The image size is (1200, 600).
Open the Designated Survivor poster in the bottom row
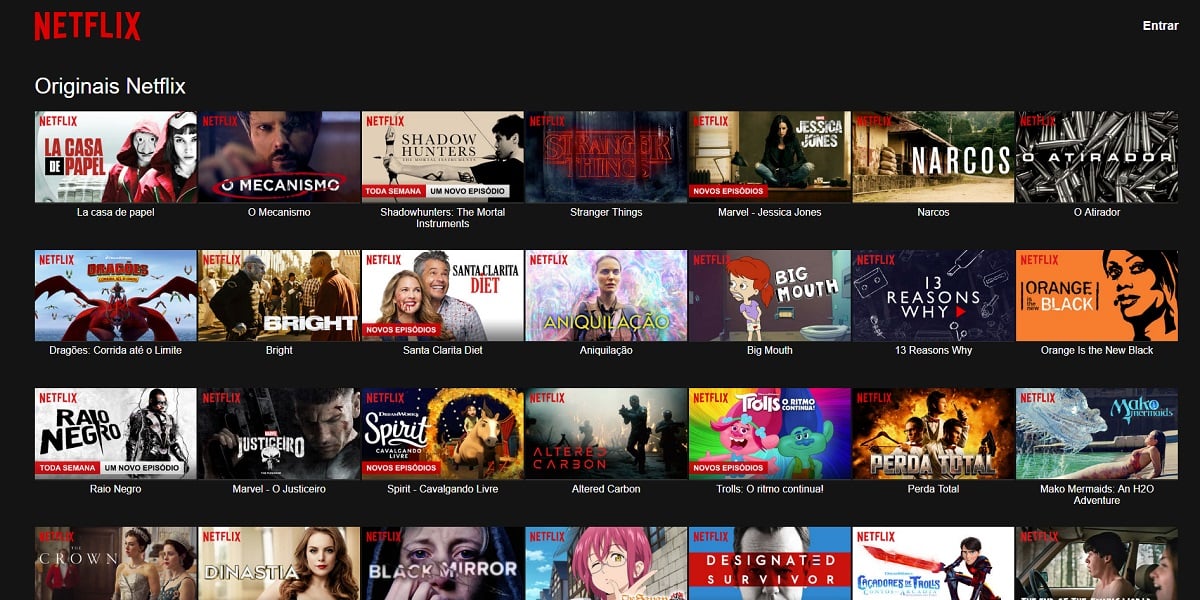(x=770, y=563)
